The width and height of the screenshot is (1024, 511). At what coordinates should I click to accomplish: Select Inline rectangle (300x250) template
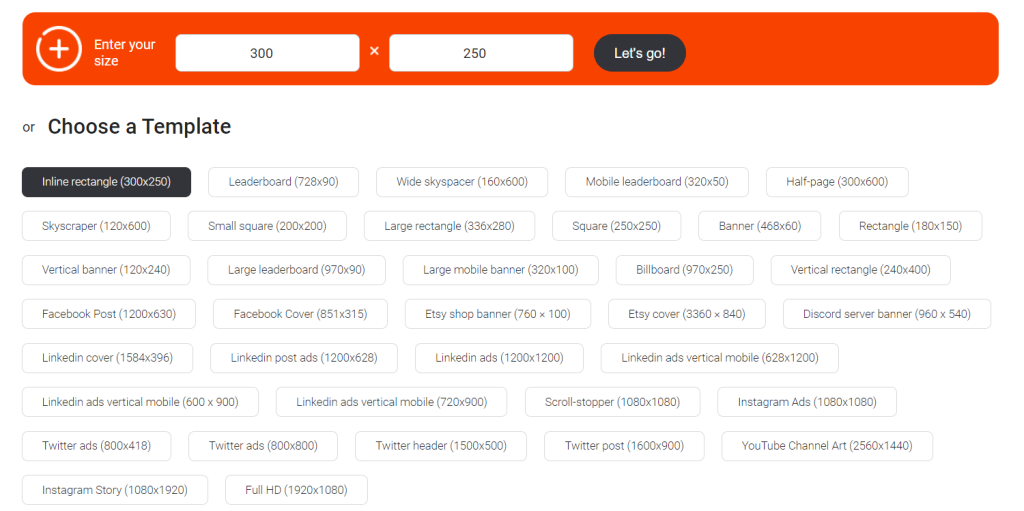tap(106, 182)
